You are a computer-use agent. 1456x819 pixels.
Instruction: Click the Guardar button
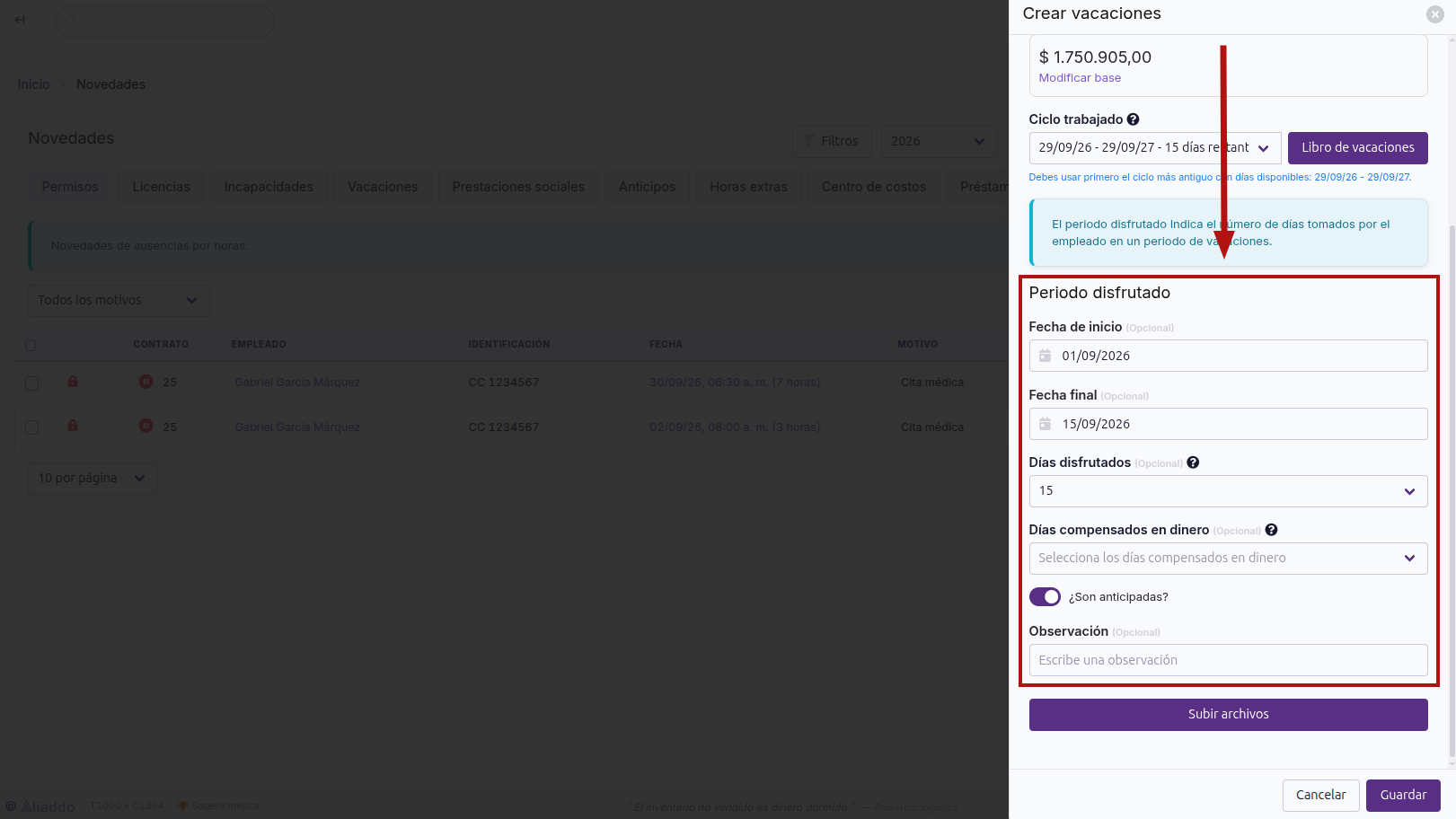1403,796
